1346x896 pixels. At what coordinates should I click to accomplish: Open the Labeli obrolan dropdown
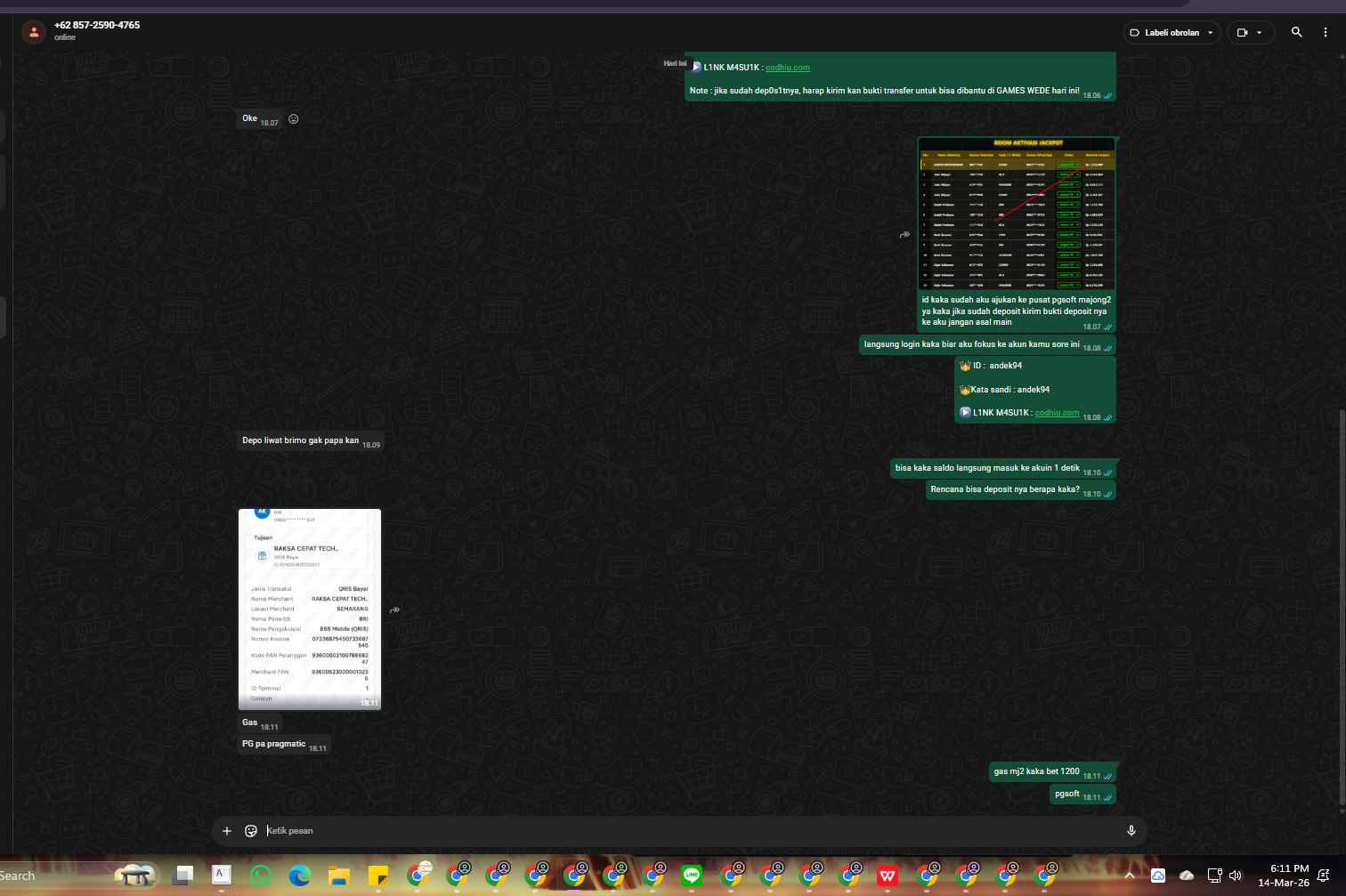pos(1172,32)
